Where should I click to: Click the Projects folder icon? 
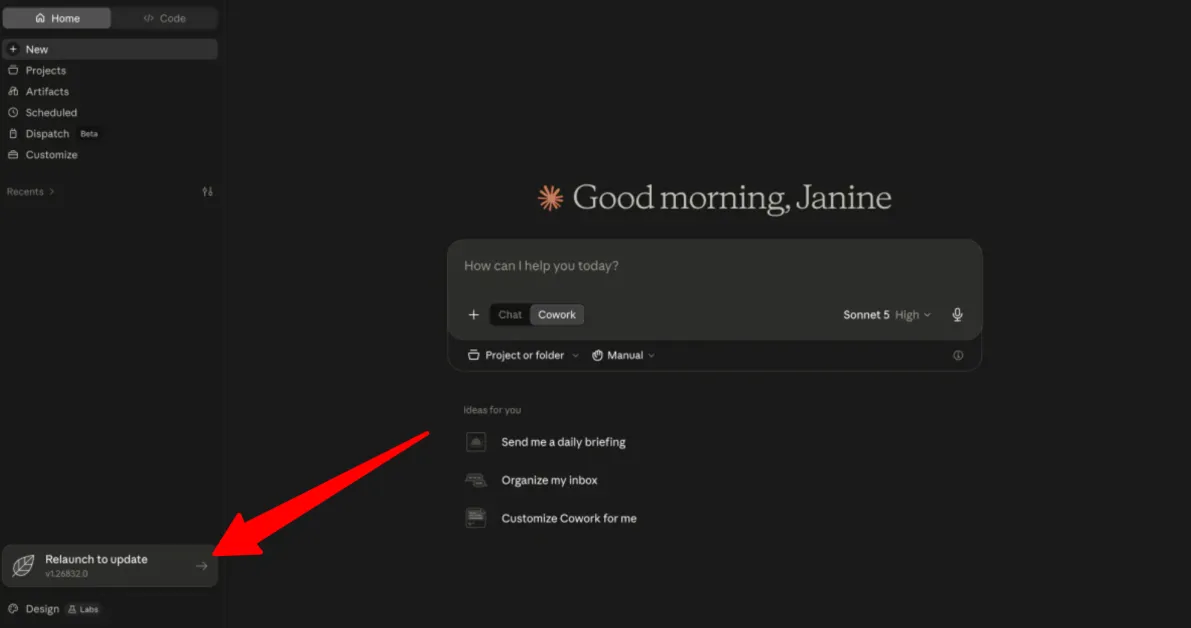(x=13, y=71)
